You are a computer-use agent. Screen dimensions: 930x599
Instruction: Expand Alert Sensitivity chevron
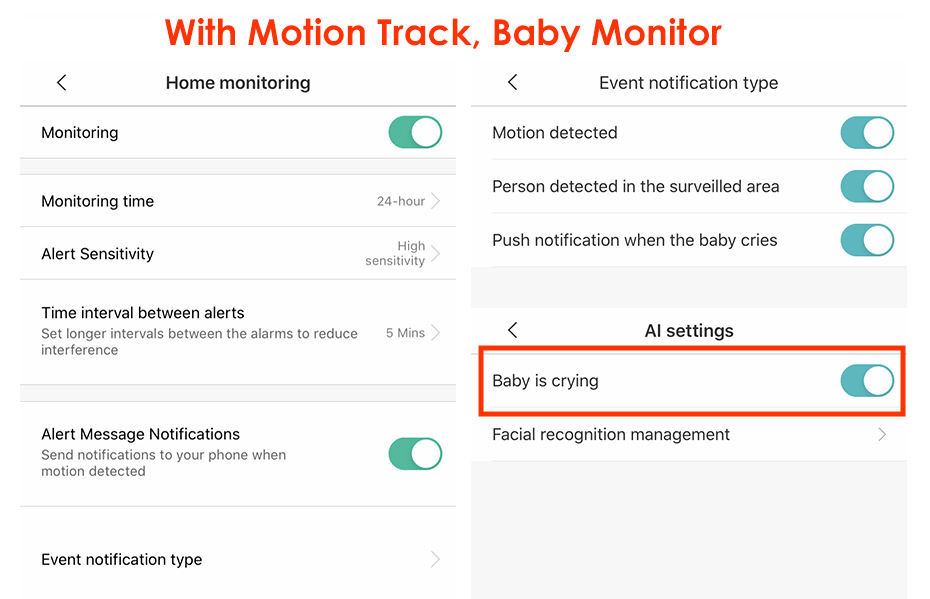tap(436, 254)
